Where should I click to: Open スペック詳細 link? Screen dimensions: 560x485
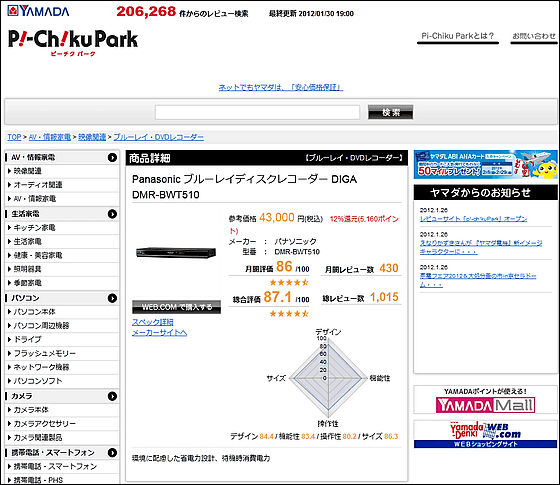(x=152, y=322)
